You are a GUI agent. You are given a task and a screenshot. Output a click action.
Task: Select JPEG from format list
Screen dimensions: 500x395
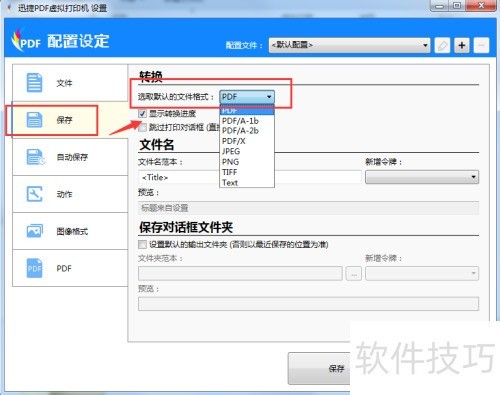247,151
